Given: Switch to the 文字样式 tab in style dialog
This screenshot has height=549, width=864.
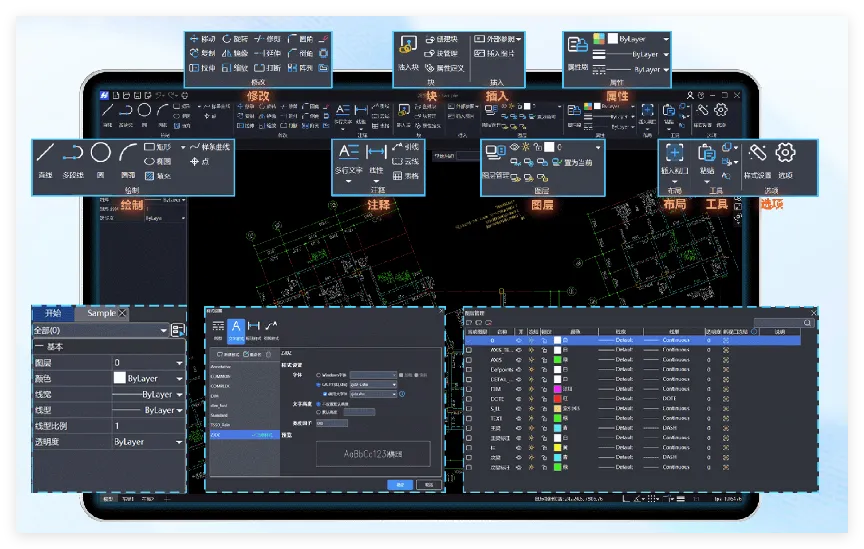Looking at the screenshot, I should tap(236, 328).
